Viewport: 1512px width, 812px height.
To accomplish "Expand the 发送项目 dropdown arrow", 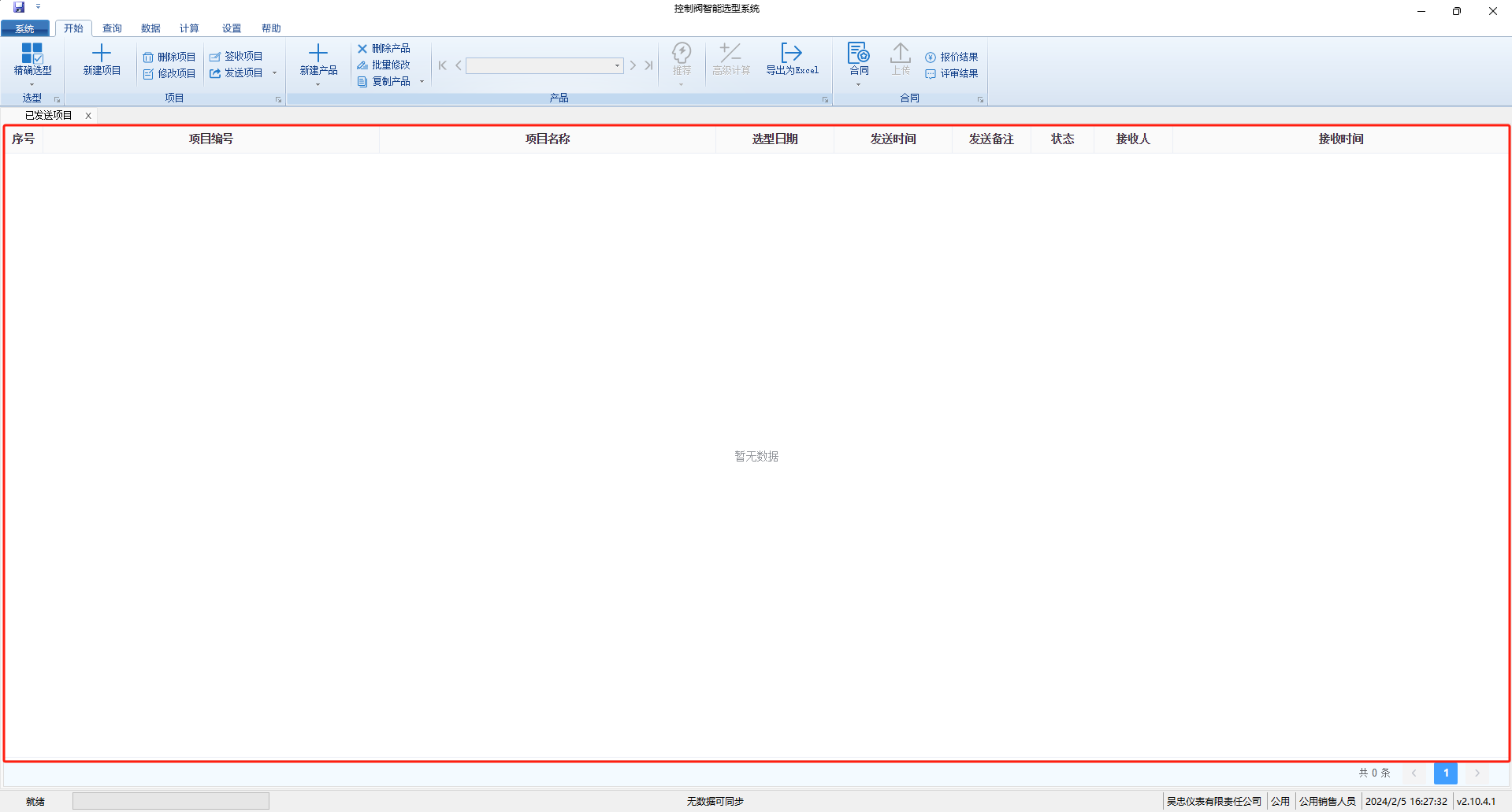I will pos(274,73).
